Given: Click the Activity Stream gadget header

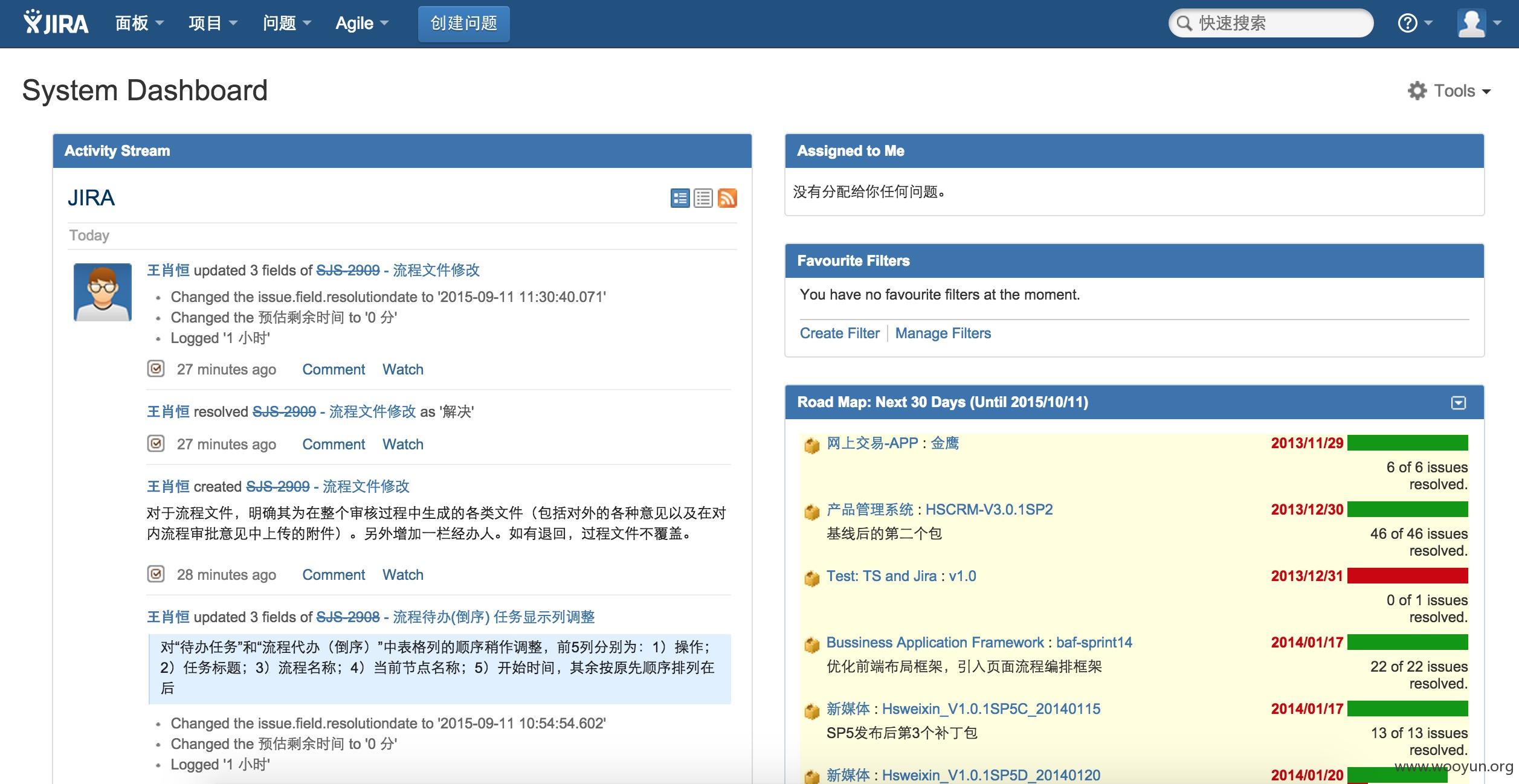Looking at the screenshot, I should pyautogui.click(x=402, y=151).
